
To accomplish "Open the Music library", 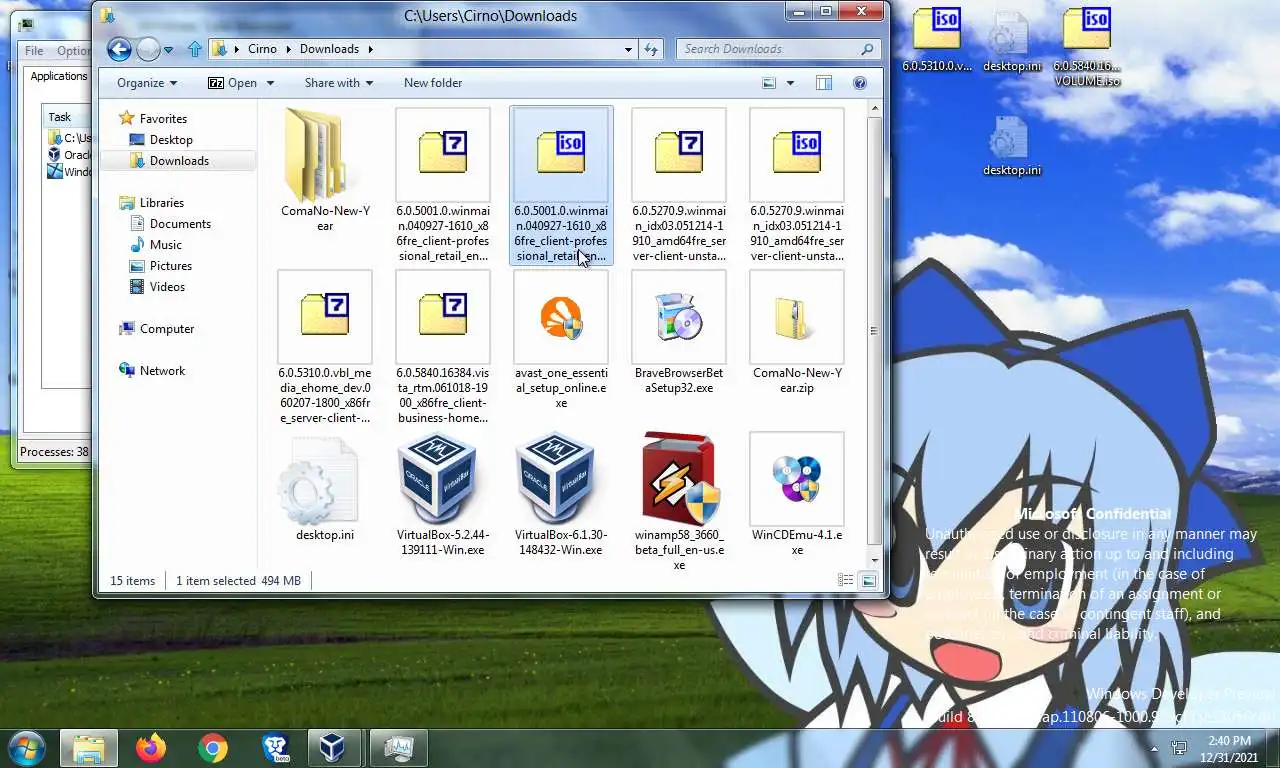I will (165, 244).
